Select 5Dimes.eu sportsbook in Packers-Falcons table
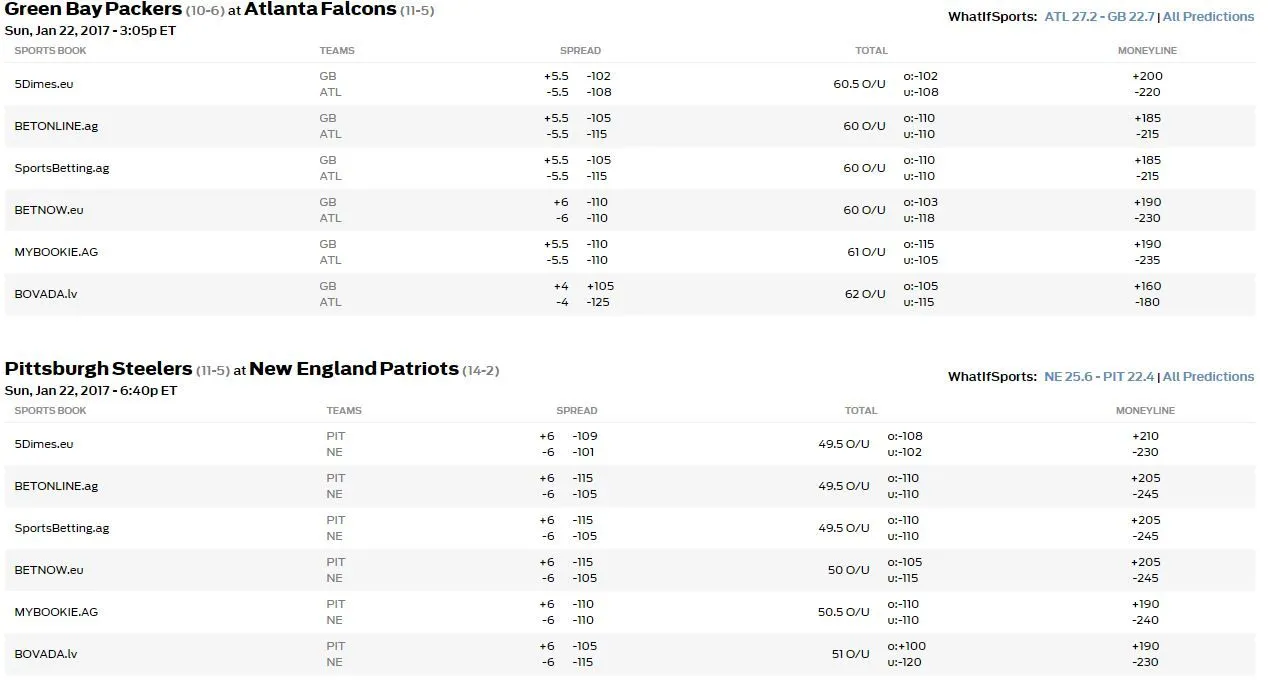This screenshot has width=1268, height=680. (x=44, y=84)
